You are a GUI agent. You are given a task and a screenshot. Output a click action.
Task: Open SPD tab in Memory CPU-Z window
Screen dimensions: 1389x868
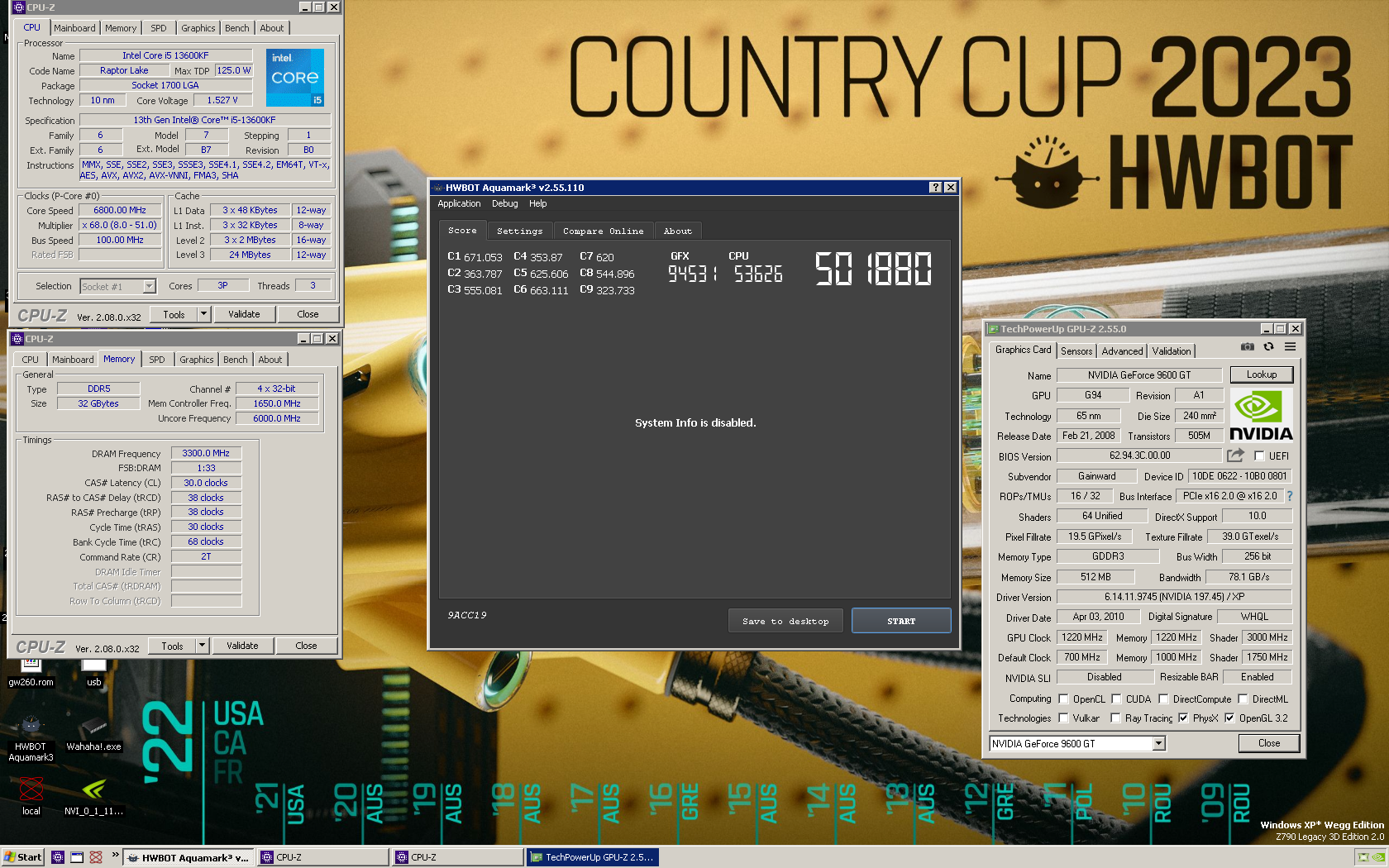(x=156, y=360)
